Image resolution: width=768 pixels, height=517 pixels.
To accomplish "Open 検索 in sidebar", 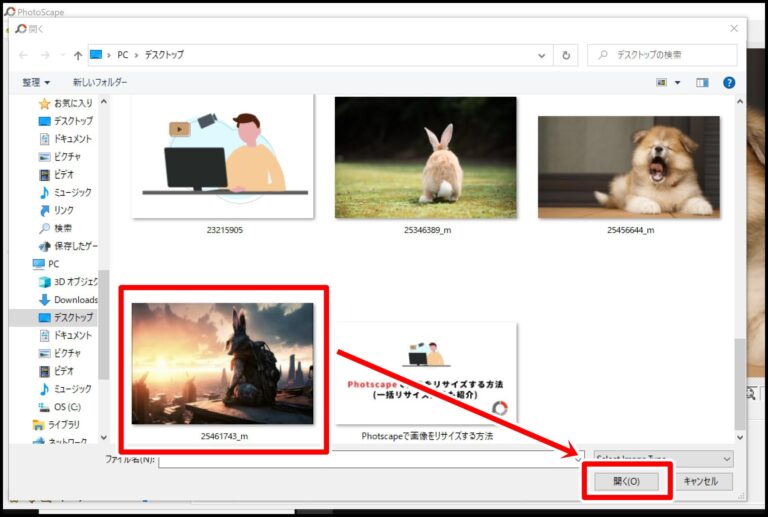I will [56, 228].
